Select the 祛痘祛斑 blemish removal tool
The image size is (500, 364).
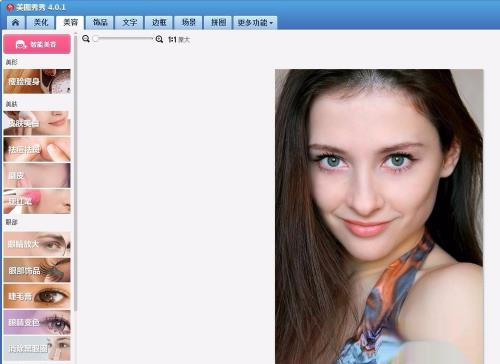[x=37, y=149]
